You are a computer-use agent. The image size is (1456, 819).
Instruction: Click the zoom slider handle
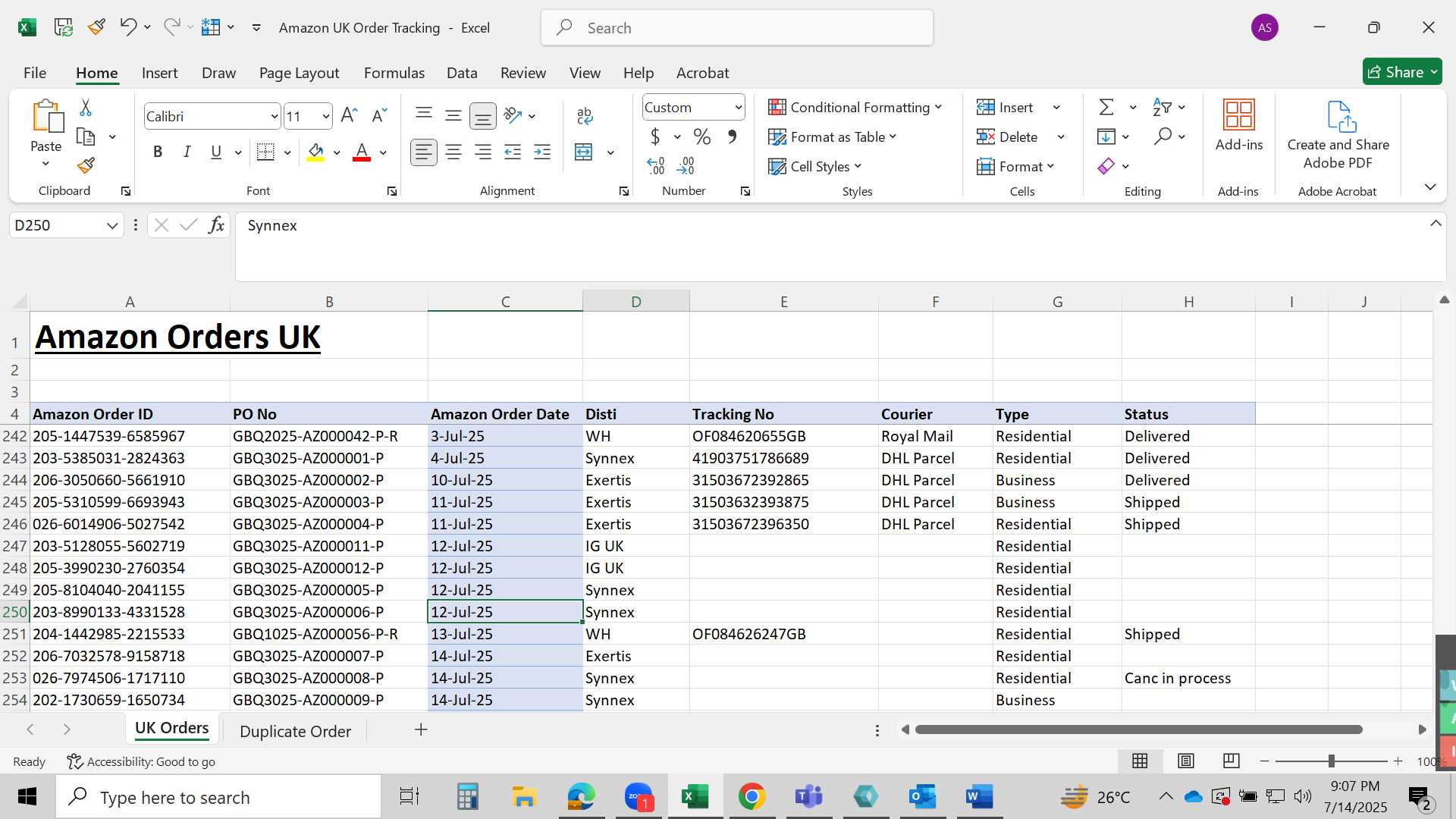1331,761
